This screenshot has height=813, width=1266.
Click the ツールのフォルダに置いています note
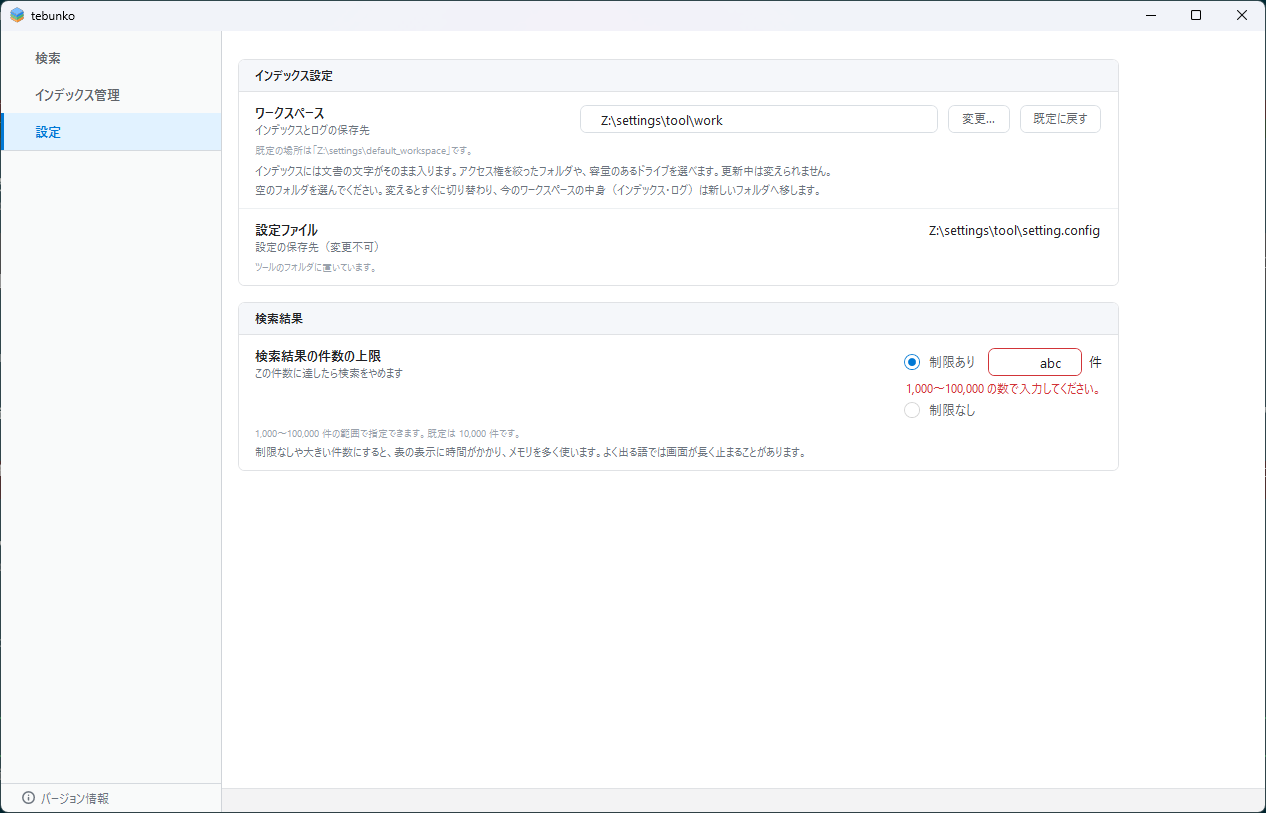tap(316, 267)
